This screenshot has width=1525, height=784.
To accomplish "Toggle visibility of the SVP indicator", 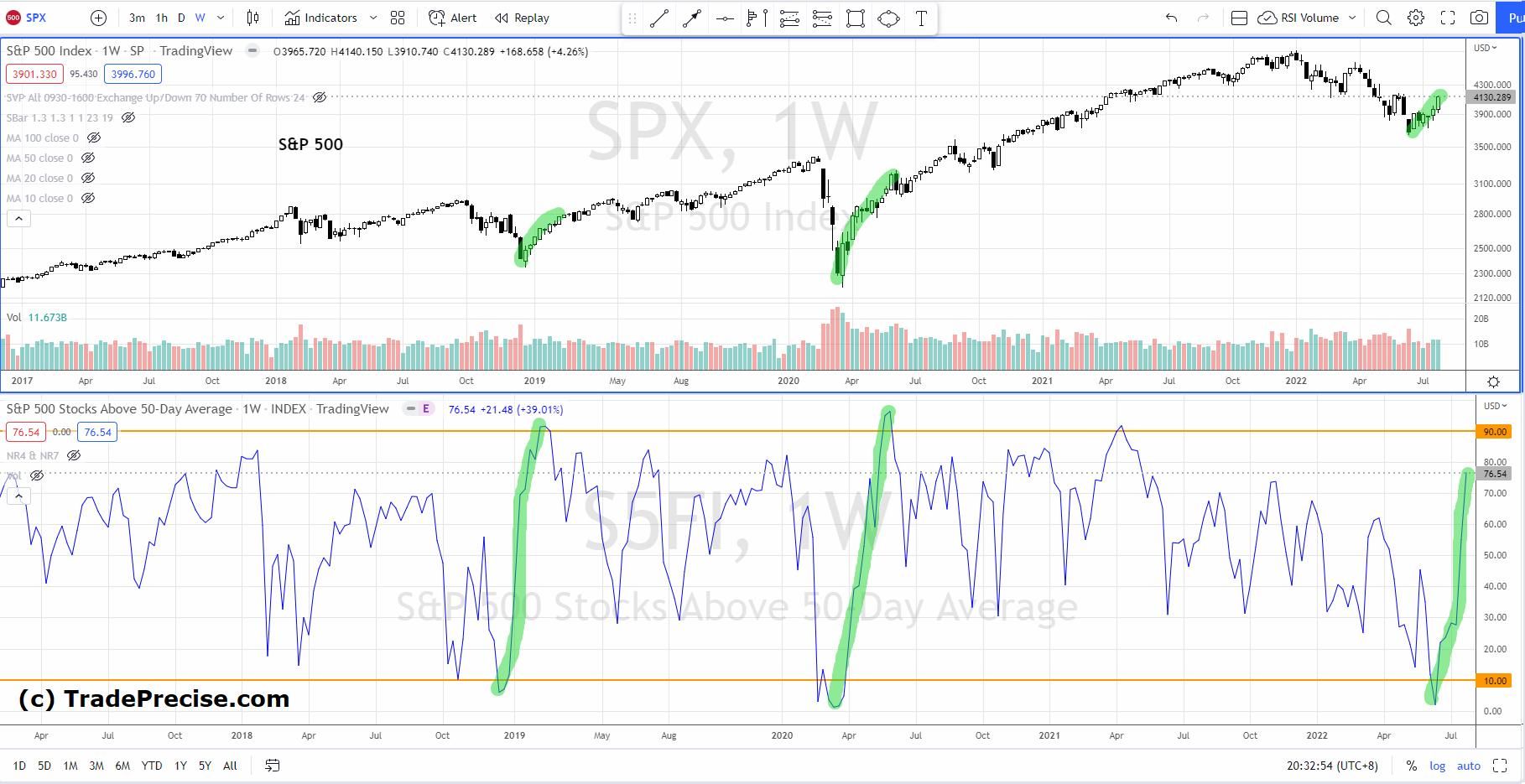I will [x=320, y=97].
